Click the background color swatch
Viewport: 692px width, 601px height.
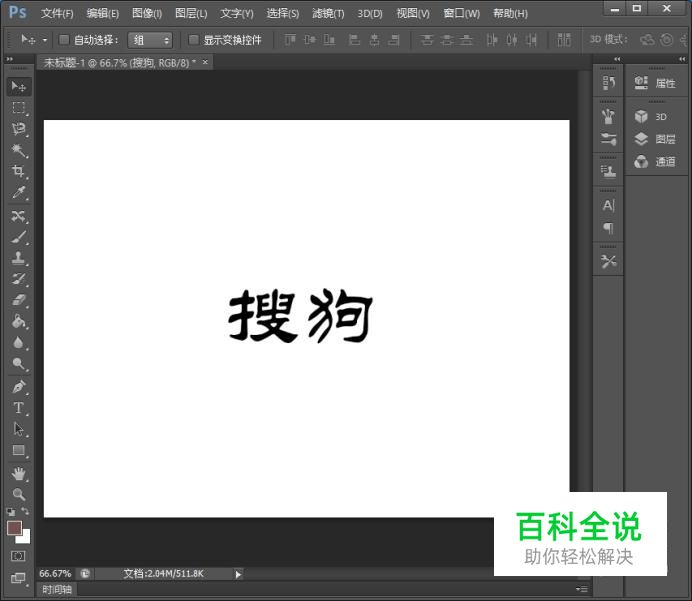(25, 538)
